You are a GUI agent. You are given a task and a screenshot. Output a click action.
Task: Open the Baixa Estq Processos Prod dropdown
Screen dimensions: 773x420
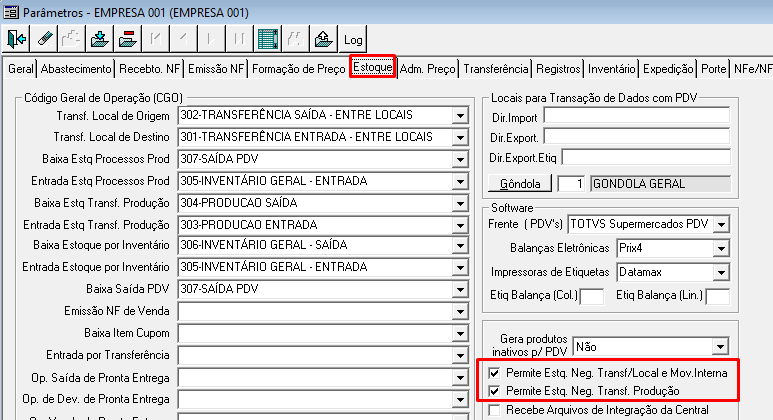460,160
